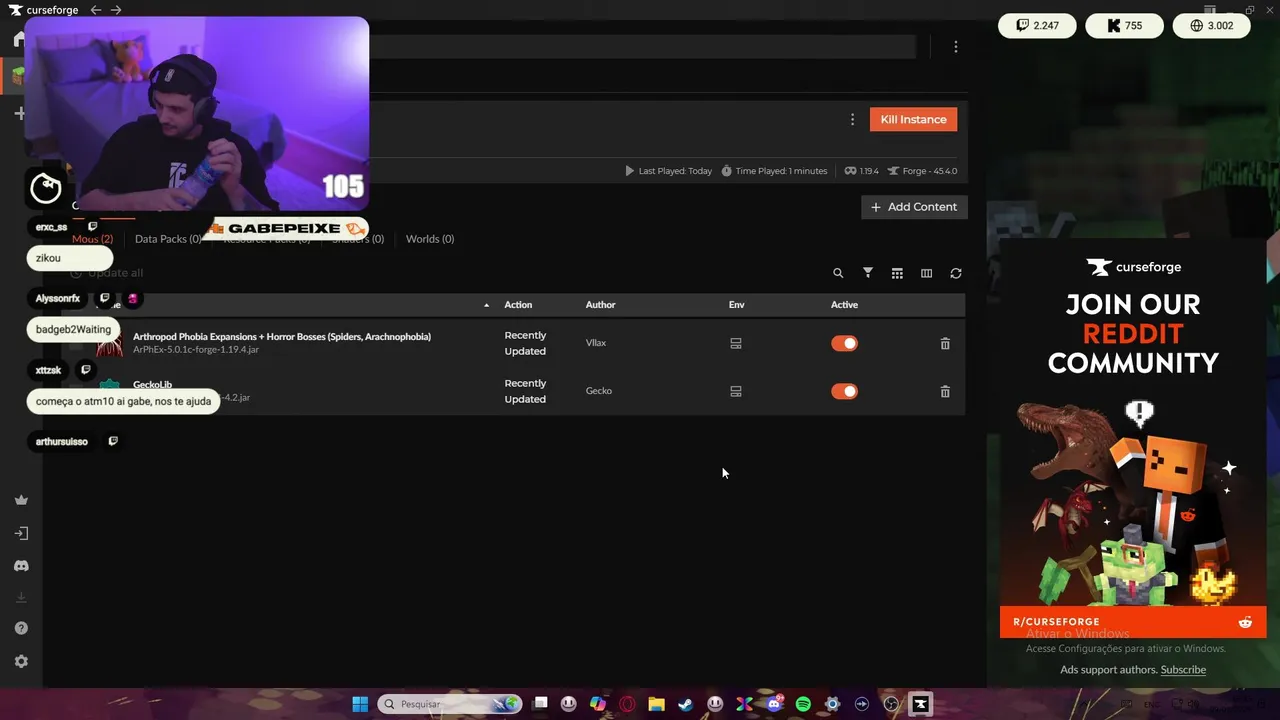Click the Windows taskbar Pesquisar search box
This screenshot has width=1280, height=720.
point(449,704)
